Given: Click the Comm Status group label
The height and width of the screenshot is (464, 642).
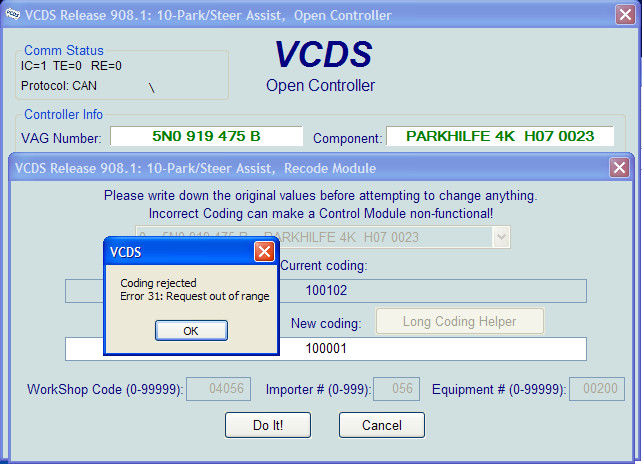Looking at the screenshot, I should [x=64, y=50].
